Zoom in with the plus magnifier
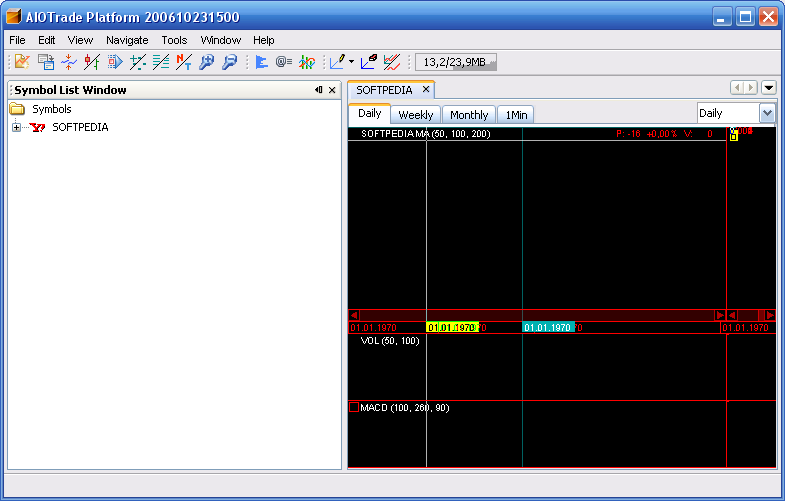Viewport: 785px width, 501px height. tap(206, 62)
